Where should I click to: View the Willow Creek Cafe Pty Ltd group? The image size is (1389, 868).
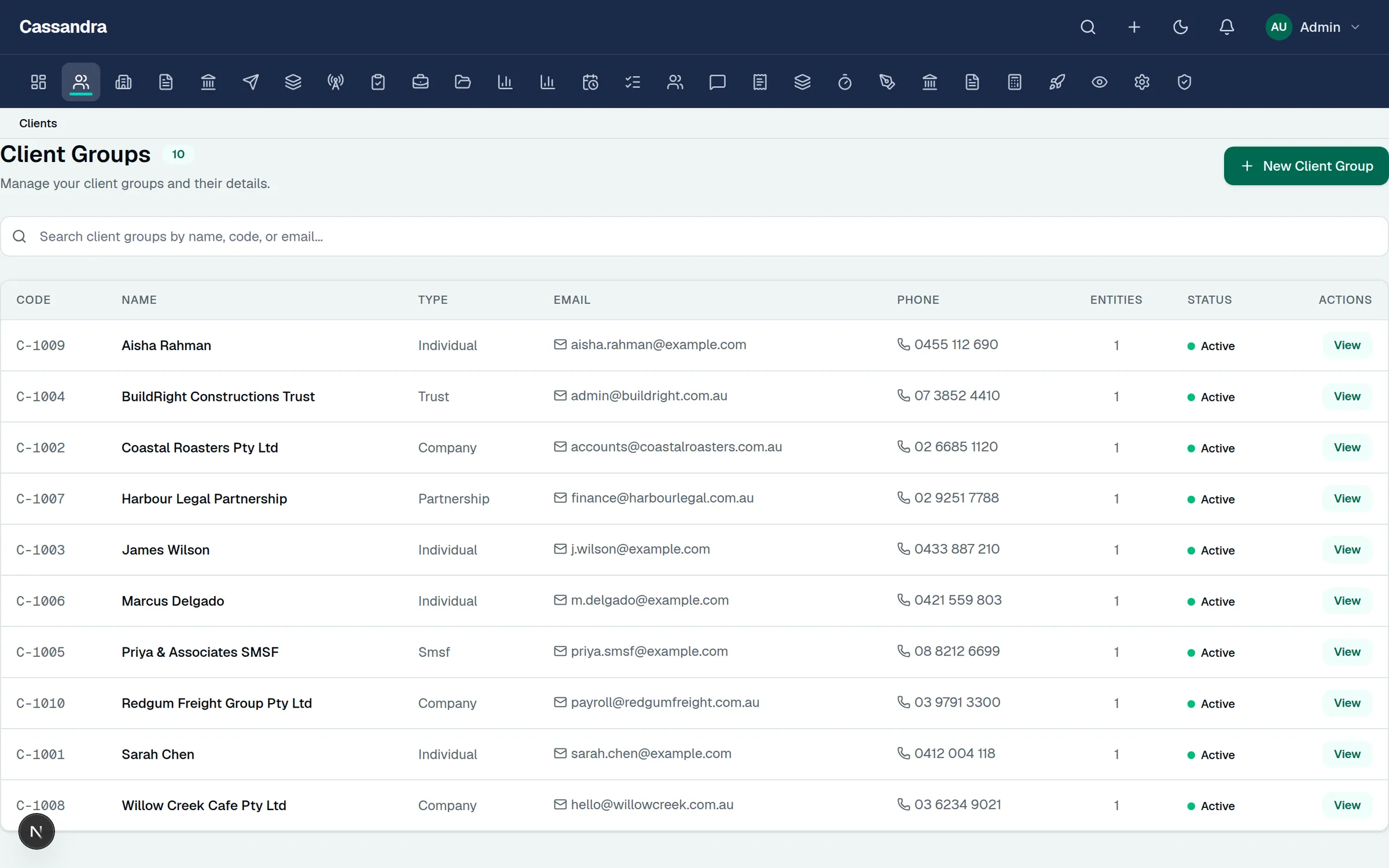pyautogui.click(x=1347, y=806)
